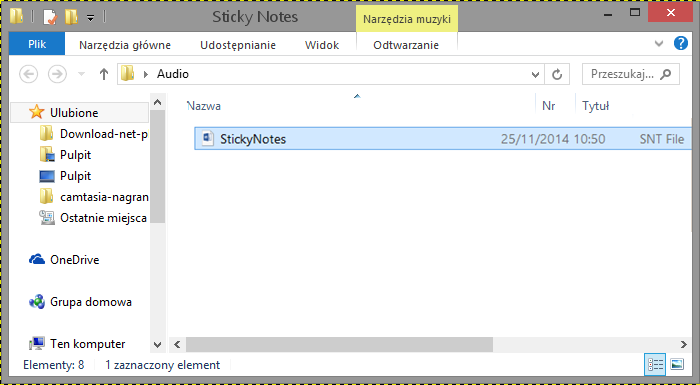This screenshot has width=700, height=385.
Task: Click the Ostatnie miejsca recent places icon
Action: (x=47, y=218)
